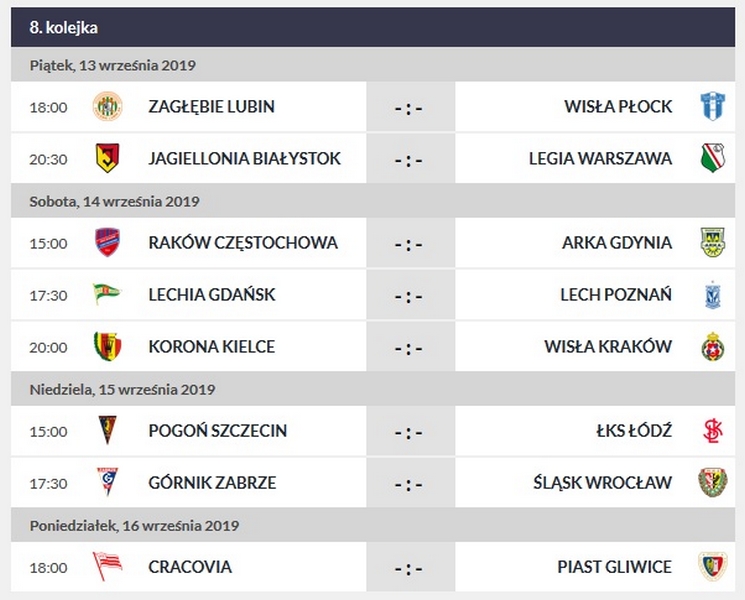The height and width of the screenshot is (600, 745).
Task: Click the Korona Kielce club crest
Action: point(107,346)
